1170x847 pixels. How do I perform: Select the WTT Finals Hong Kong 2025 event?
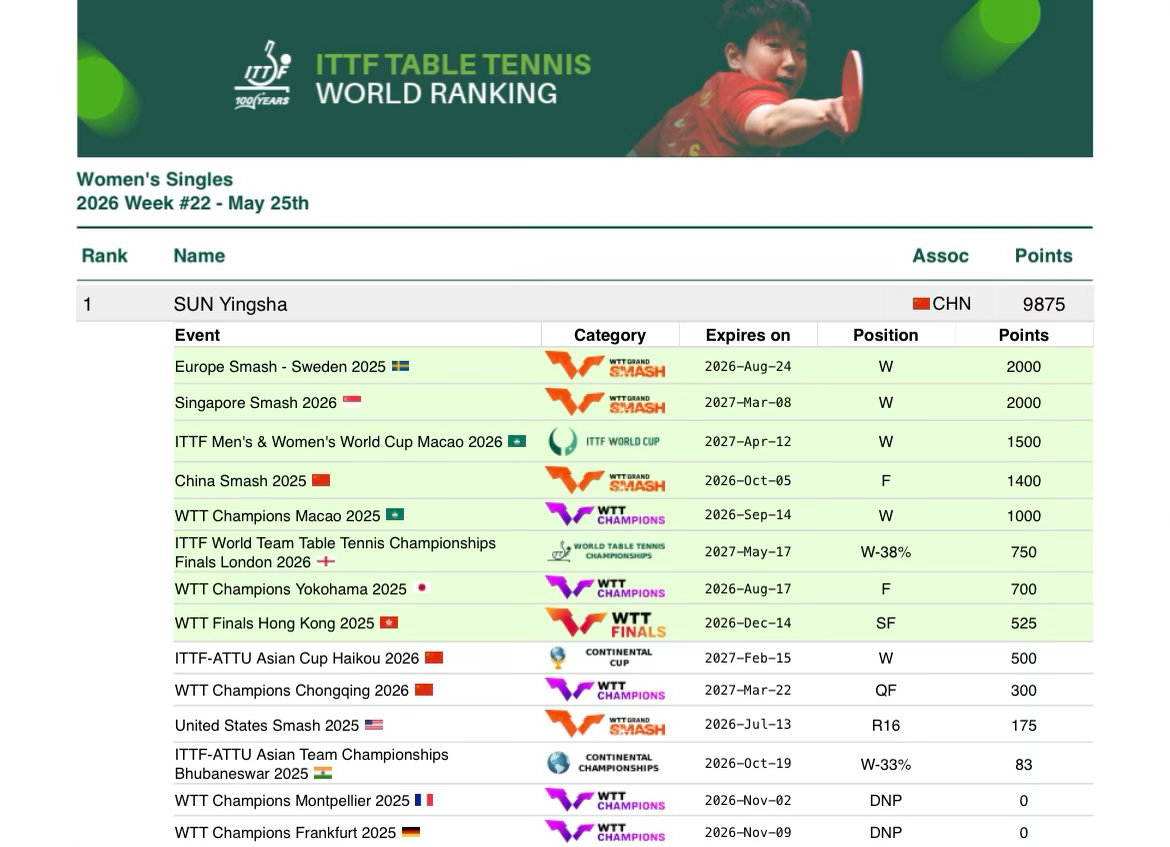274,623
